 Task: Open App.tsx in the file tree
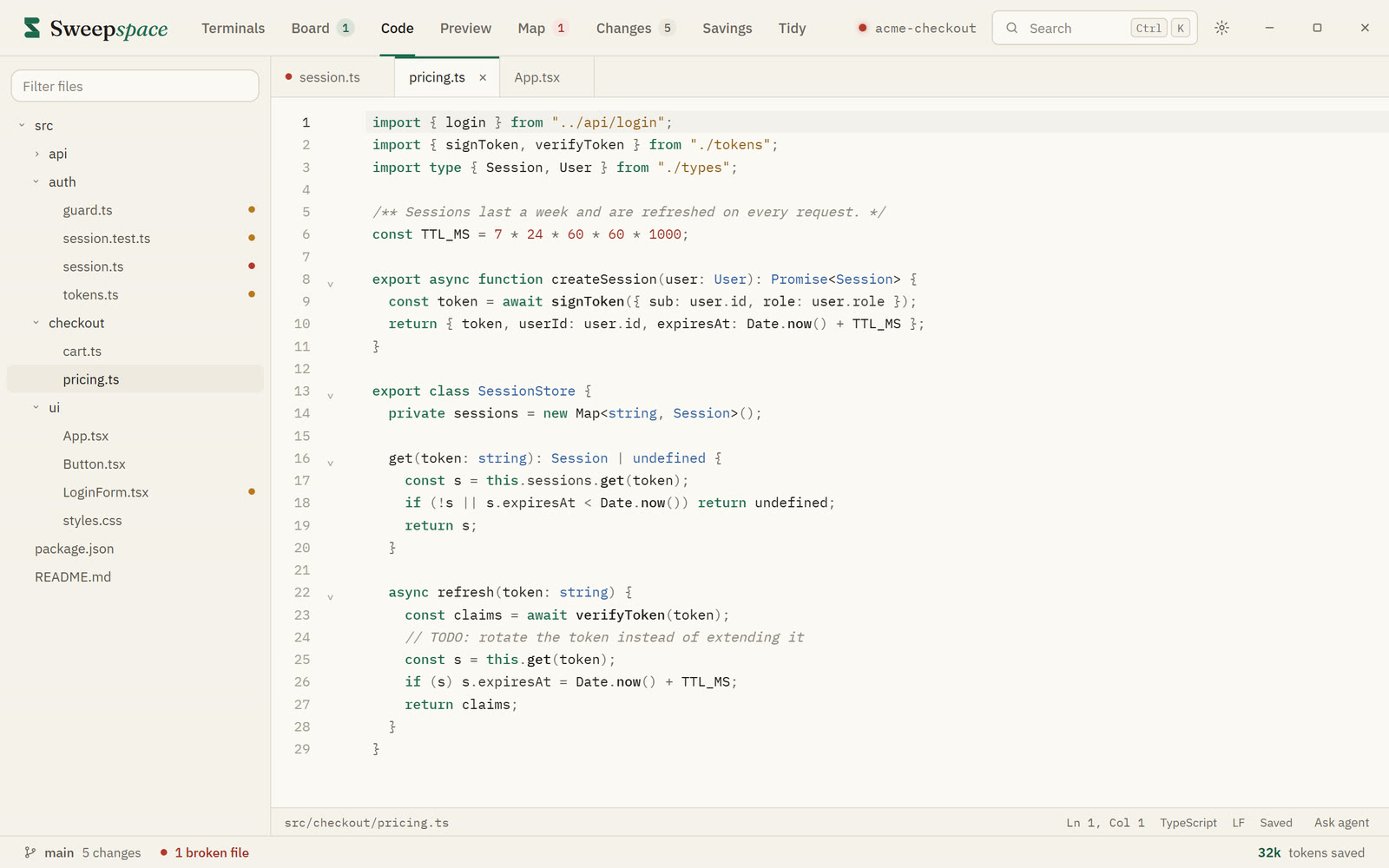(x=135, y=436)
